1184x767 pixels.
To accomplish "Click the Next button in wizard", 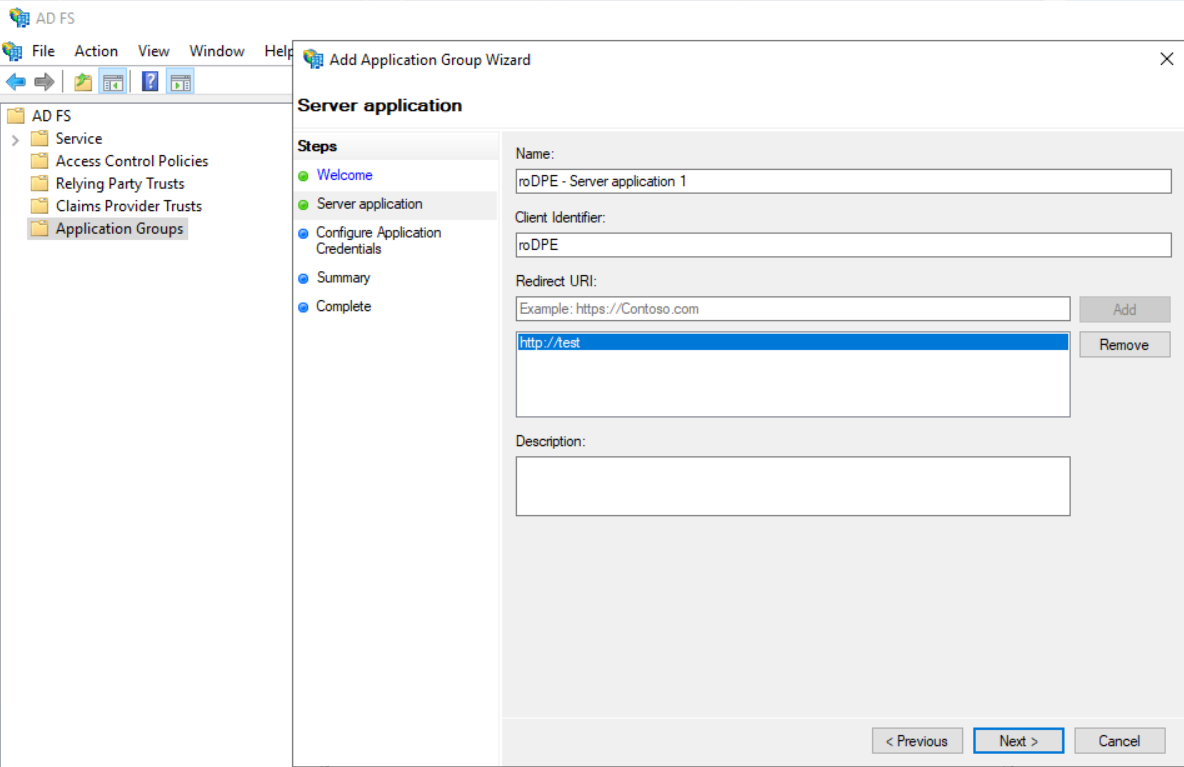I will (1018, 741).
